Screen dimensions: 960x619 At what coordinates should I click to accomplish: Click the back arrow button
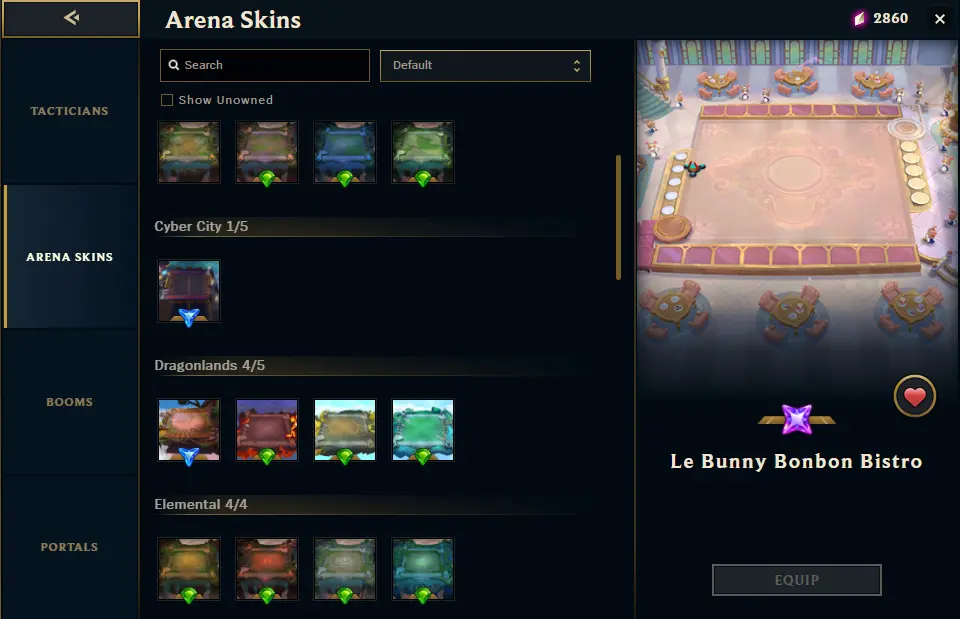71,18
